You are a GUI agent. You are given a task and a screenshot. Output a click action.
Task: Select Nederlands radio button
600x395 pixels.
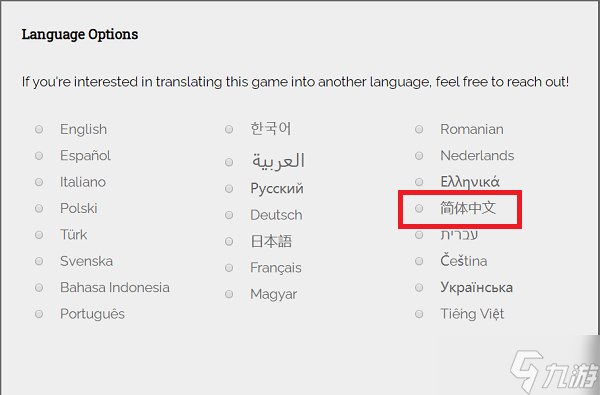(x=419, y=156)
